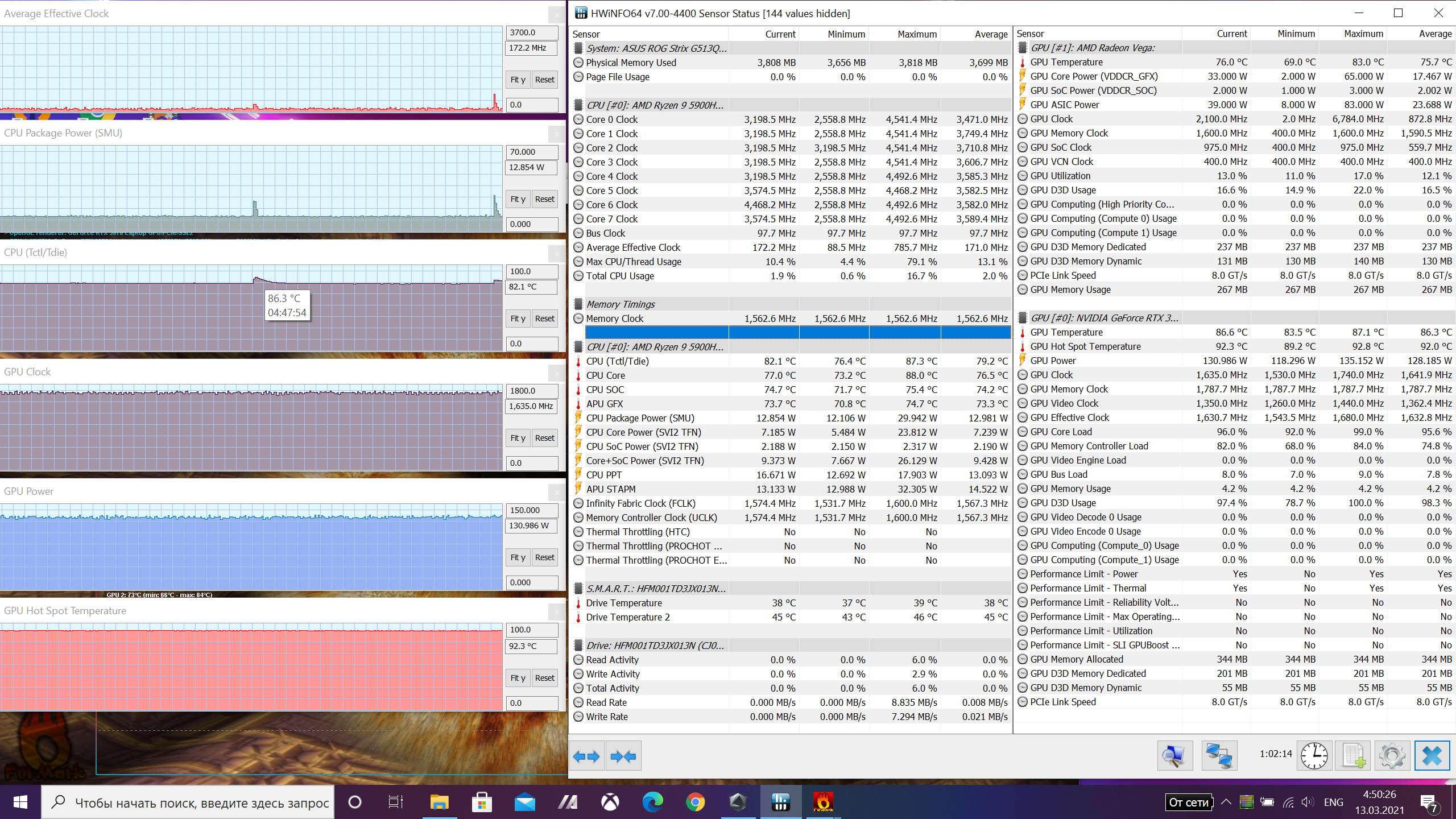Click Reset in GPU Clock graph
1456x819 pixels.
(544, 438)
